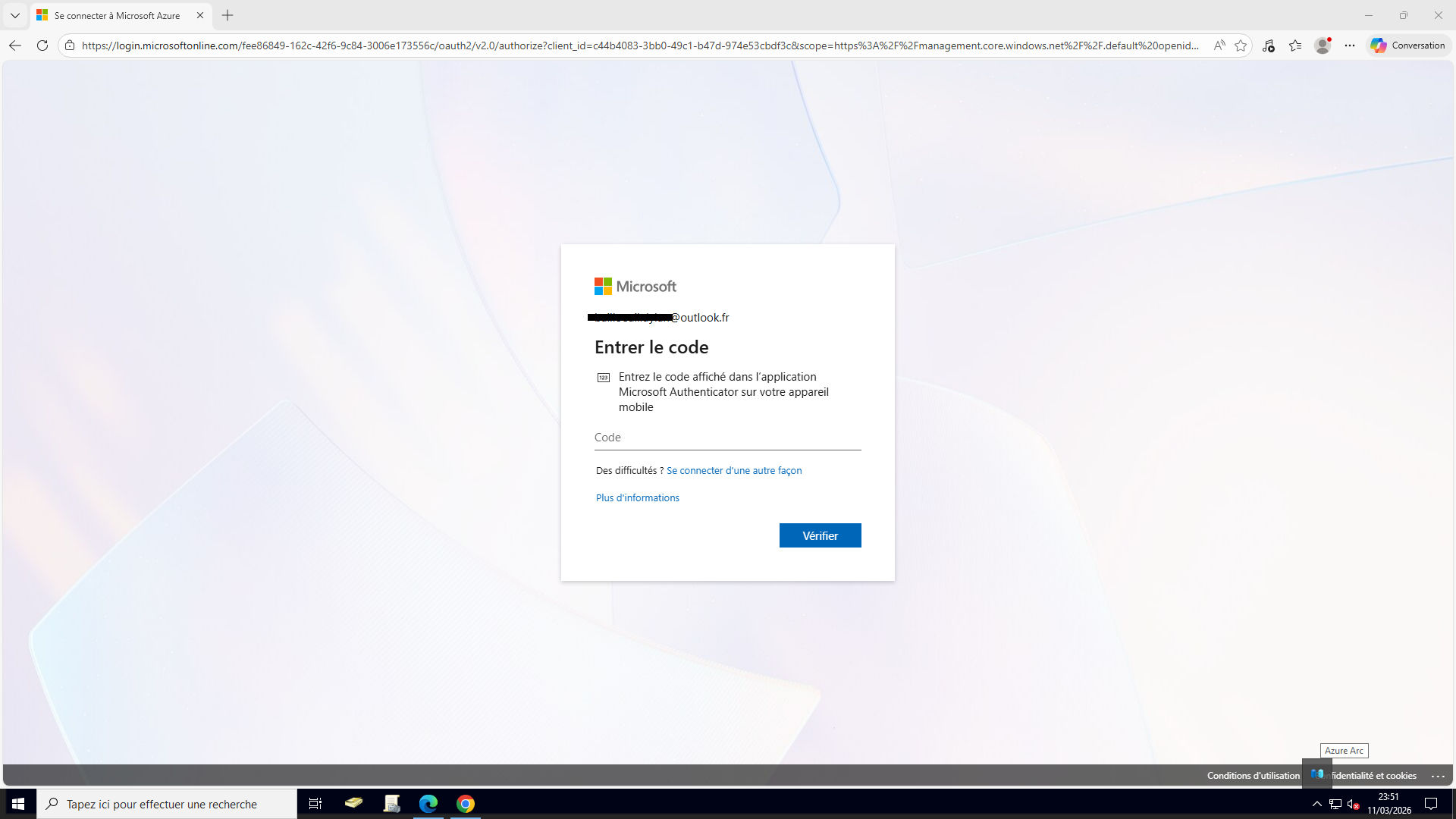This screenshot has width=1456, height=819.
Task: Open the Favorites list icon
Action: pos(1295,45)
